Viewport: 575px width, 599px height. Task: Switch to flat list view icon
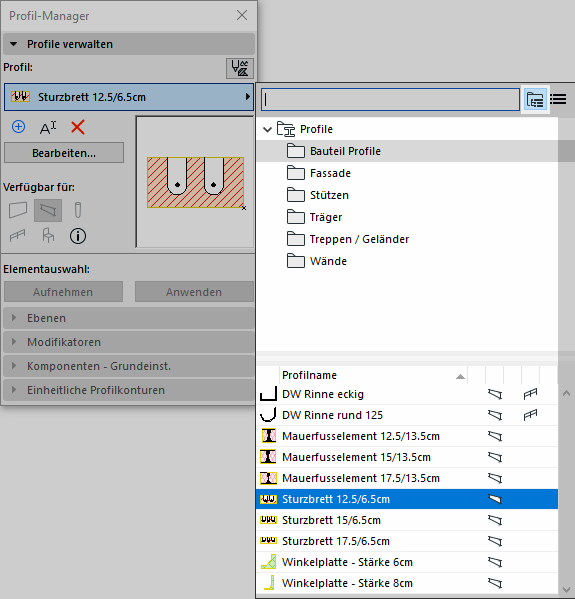[x=558, y=100]
